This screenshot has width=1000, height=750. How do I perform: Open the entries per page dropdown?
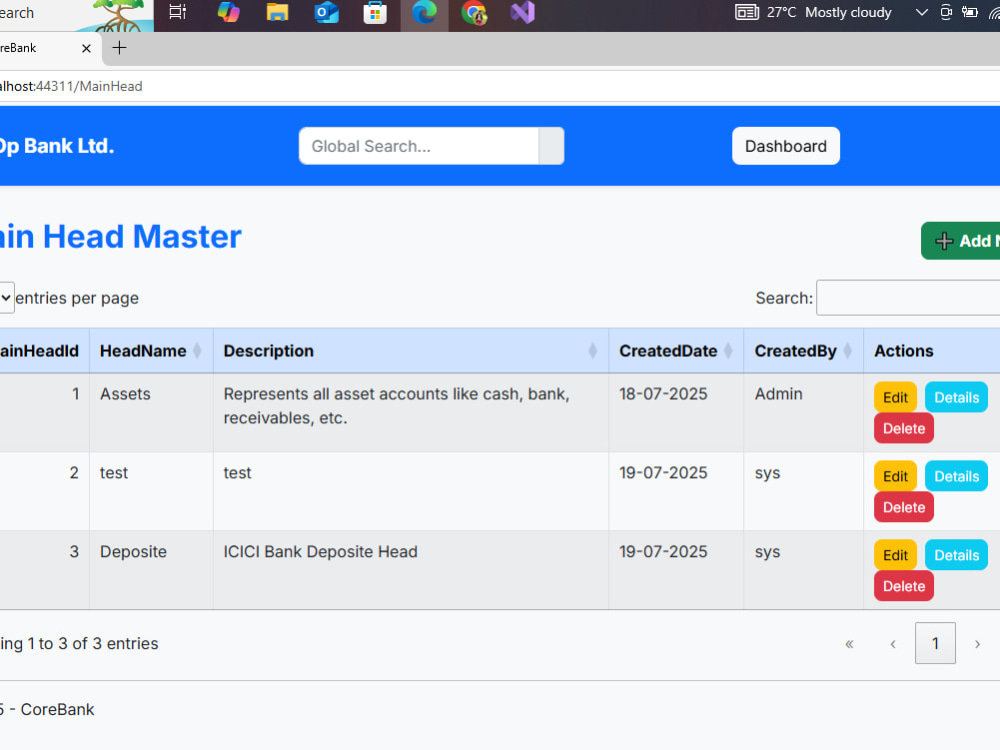6,298
